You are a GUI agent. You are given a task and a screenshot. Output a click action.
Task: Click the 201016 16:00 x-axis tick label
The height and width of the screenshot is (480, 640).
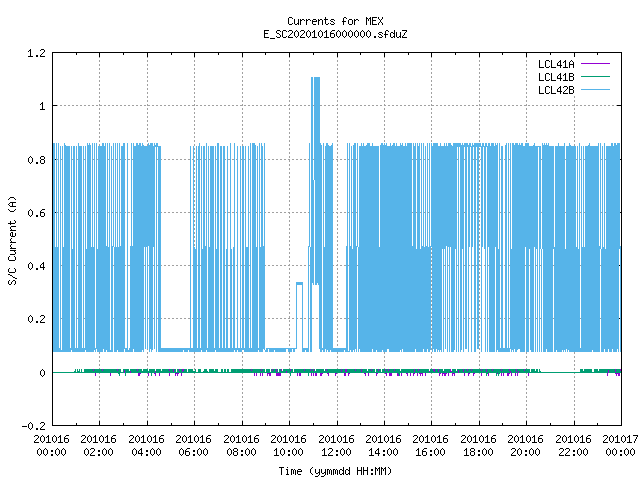(431, 446)
